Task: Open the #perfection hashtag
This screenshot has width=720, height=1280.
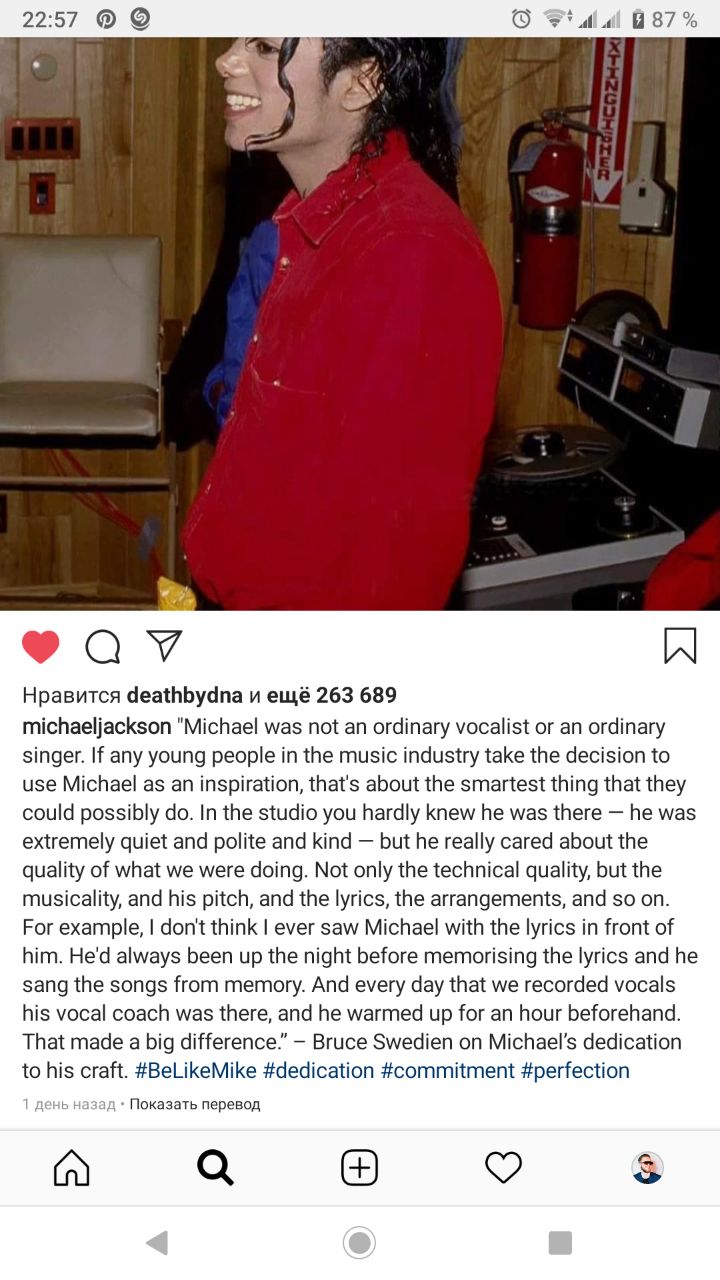Action: click(575, 1070)
